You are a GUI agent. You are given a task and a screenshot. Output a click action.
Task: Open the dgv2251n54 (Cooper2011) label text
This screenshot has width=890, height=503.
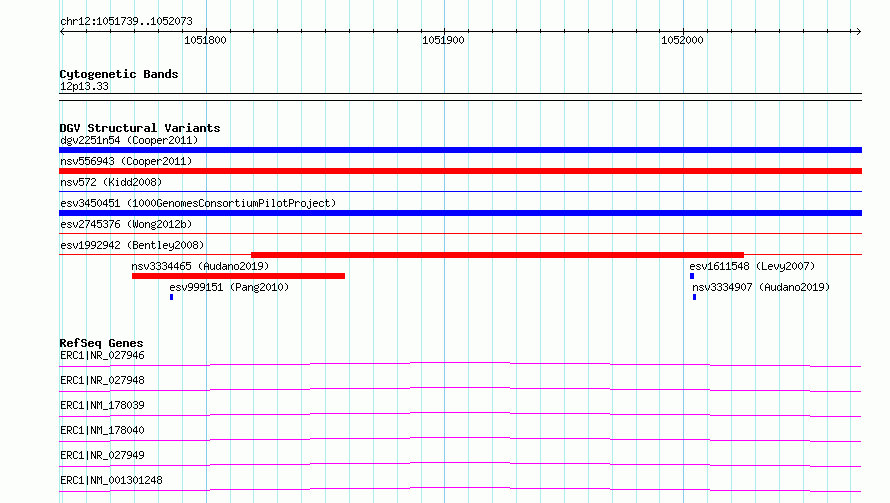tap(129, 140)
